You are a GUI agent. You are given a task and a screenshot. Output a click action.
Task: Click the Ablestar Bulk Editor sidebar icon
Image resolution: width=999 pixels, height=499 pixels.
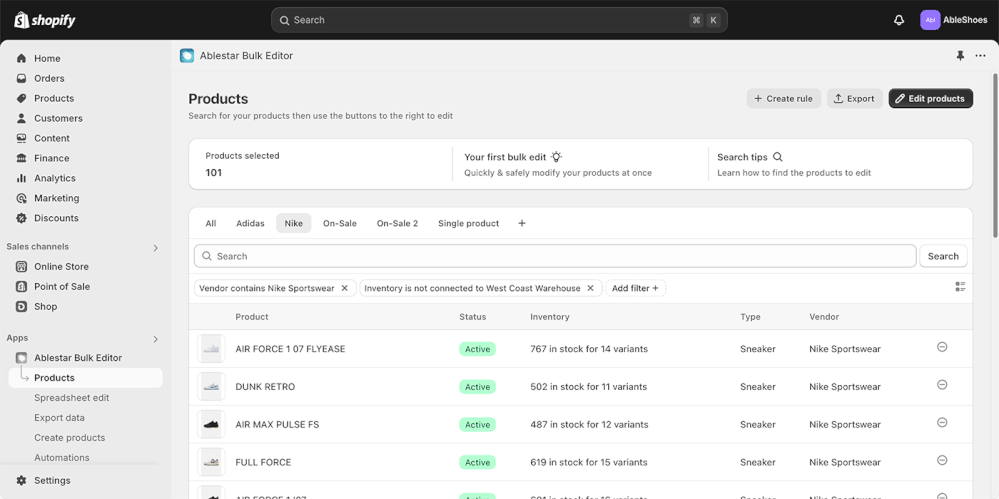22,358
